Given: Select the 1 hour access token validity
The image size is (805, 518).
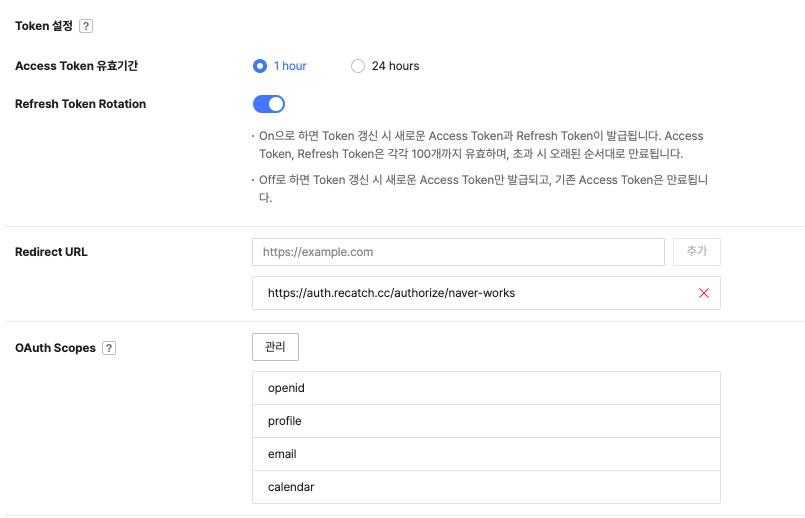Looking at the screenshot, I should (x=260, y=66).
